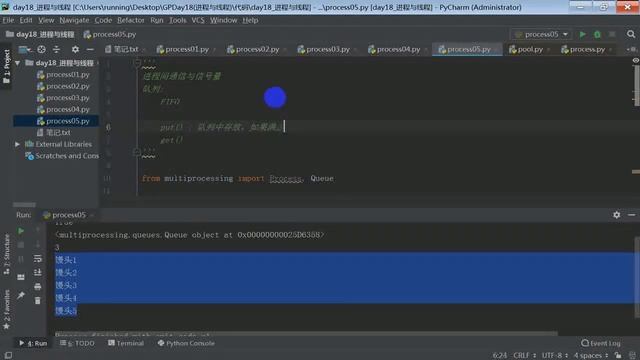640x360 pixels.
Task: Switch to process02.py editor tab
Action: (257, 49)
